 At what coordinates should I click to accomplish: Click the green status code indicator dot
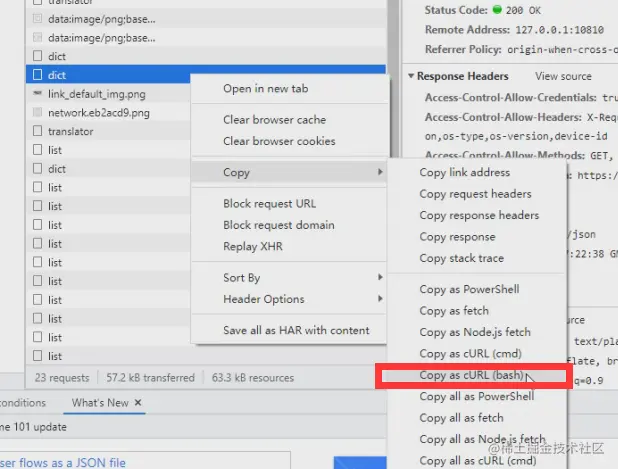pyautogui.click(x=497, y=9)
